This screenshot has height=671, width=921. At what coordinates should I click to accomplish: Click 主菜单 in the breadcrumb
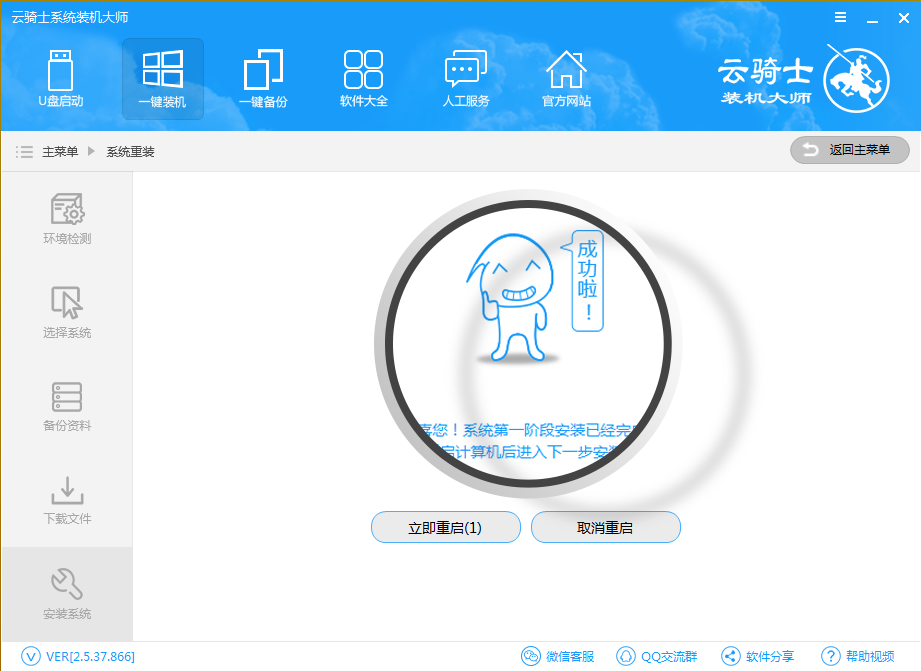(x=60, y=152)
